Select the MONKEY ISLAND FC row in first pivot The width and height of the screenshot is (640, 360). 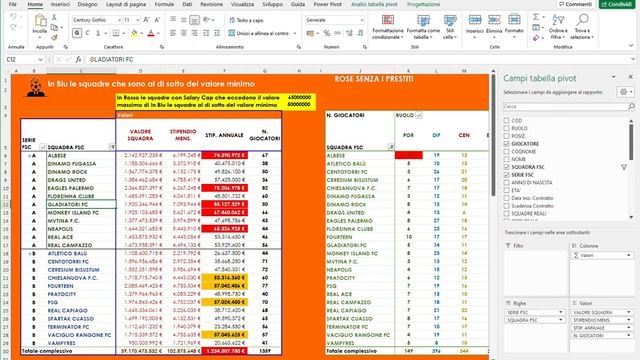[x=151, y=213]
